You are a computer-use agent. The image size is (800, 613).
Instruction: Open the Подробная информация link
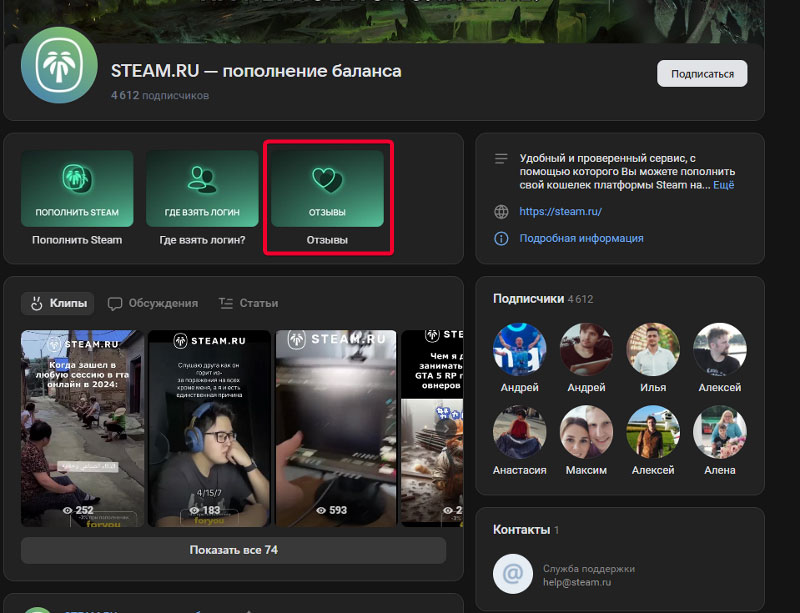pyautogui.click(x=581, y=238)
